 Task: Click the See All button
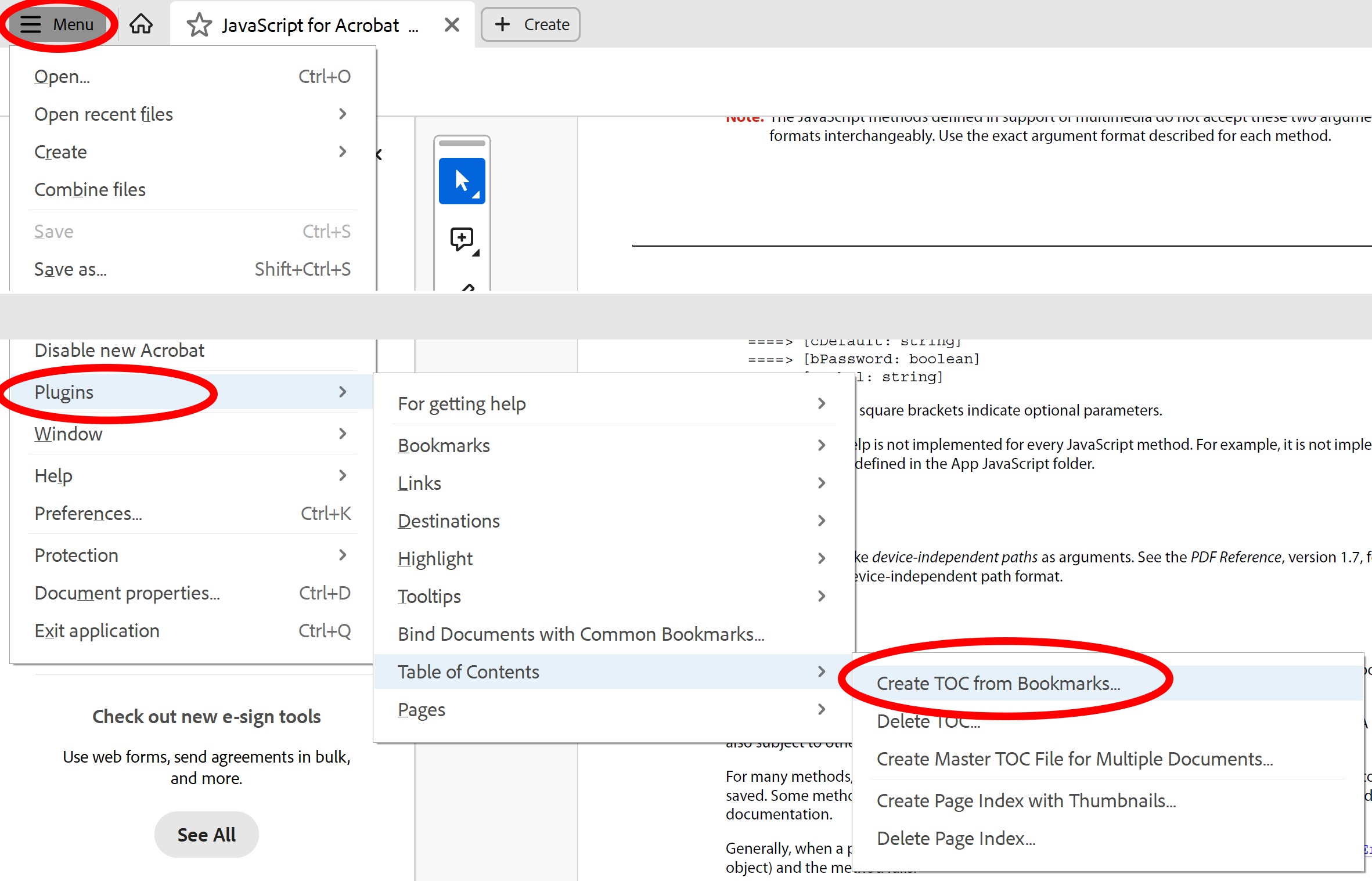(x=206, y=834)
